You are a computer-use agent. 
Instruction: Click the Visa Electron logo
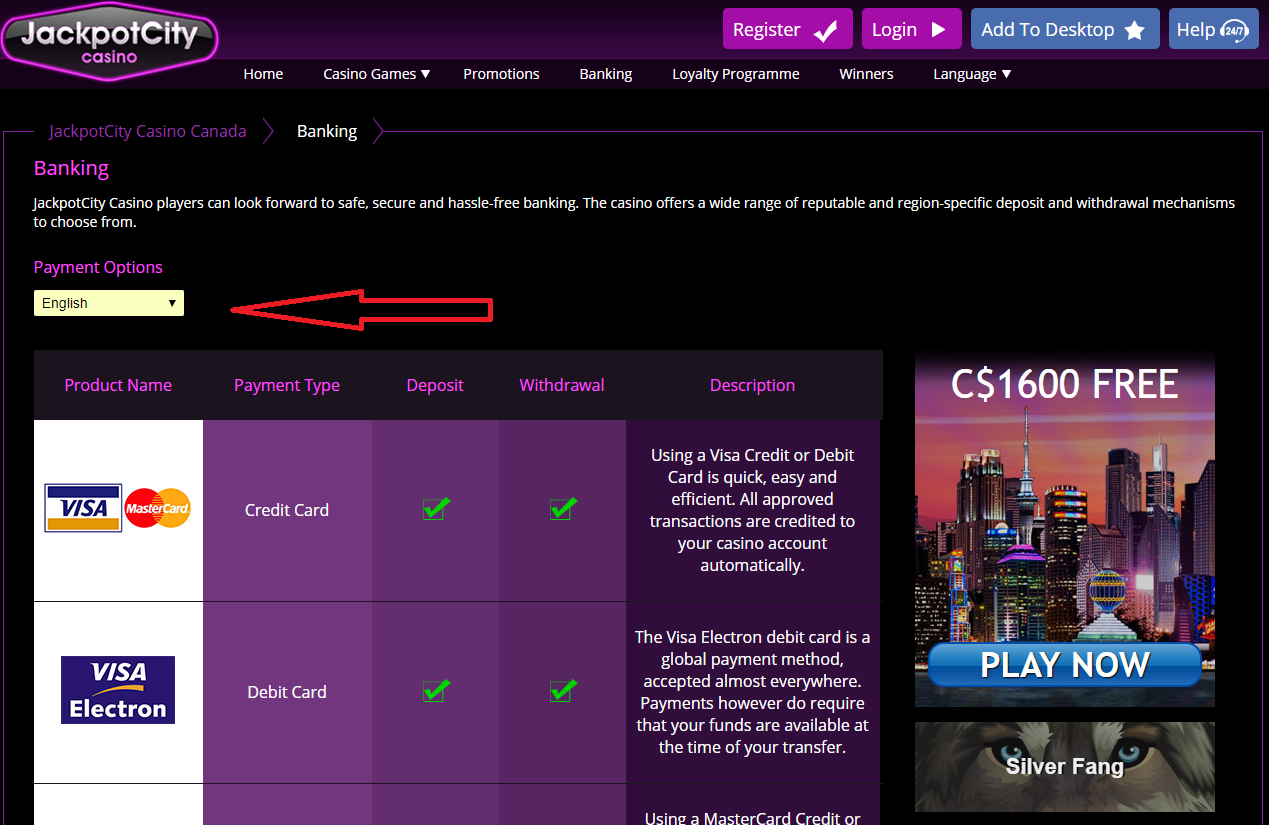pyautogui.click(x=118, y=690)
